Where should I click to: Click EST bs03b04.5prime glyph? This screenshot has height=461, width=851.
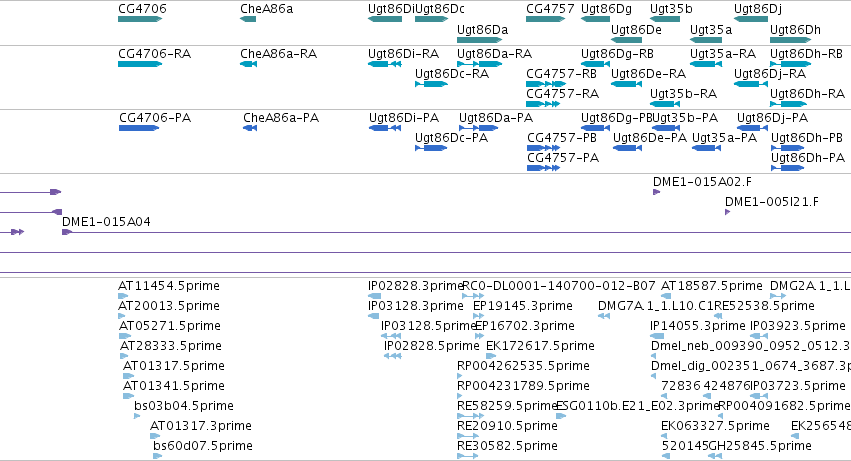point(137,416)
